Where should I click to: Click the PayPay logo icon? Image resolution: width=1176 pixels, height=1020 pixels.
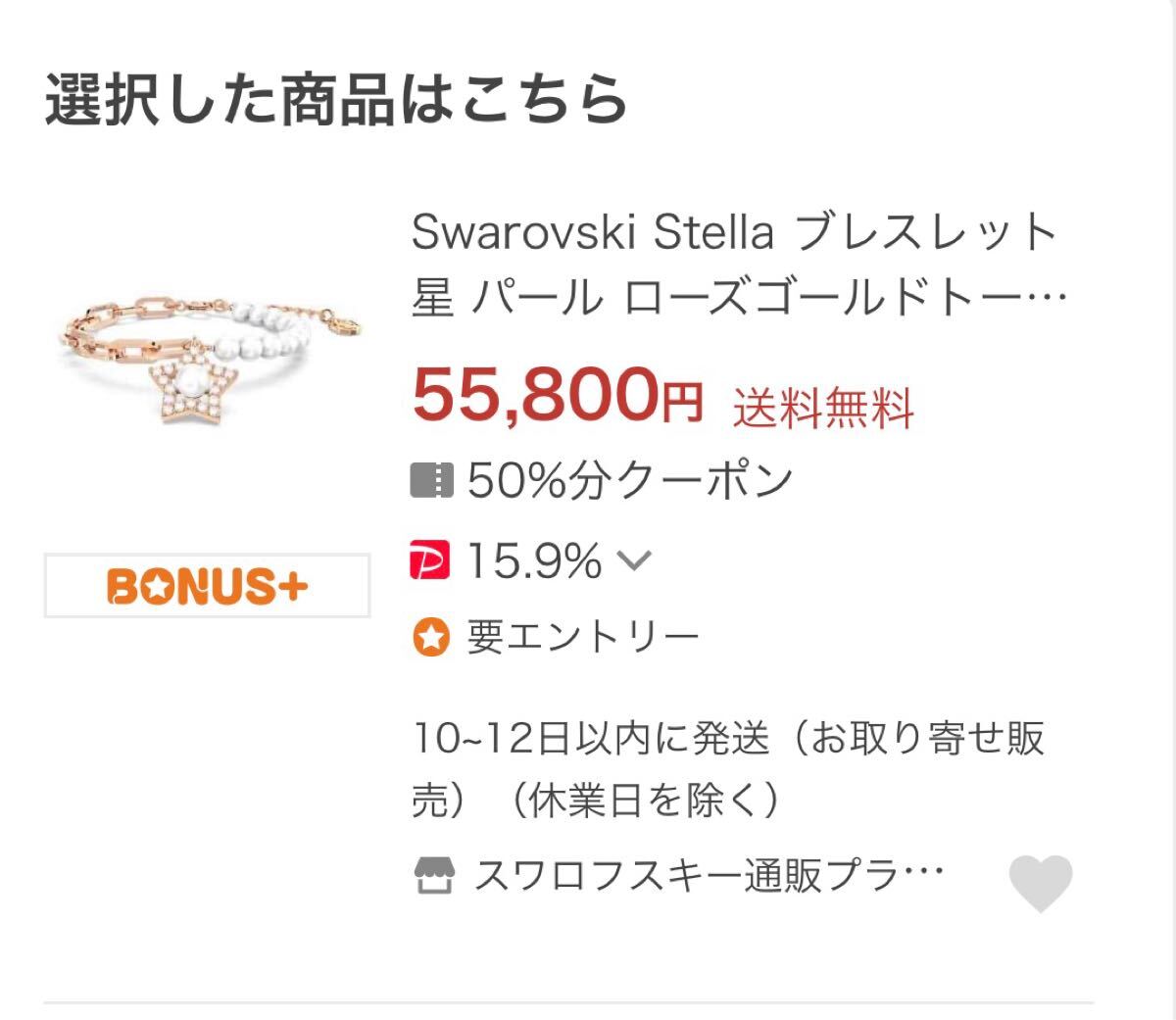(x=430, y=560)
